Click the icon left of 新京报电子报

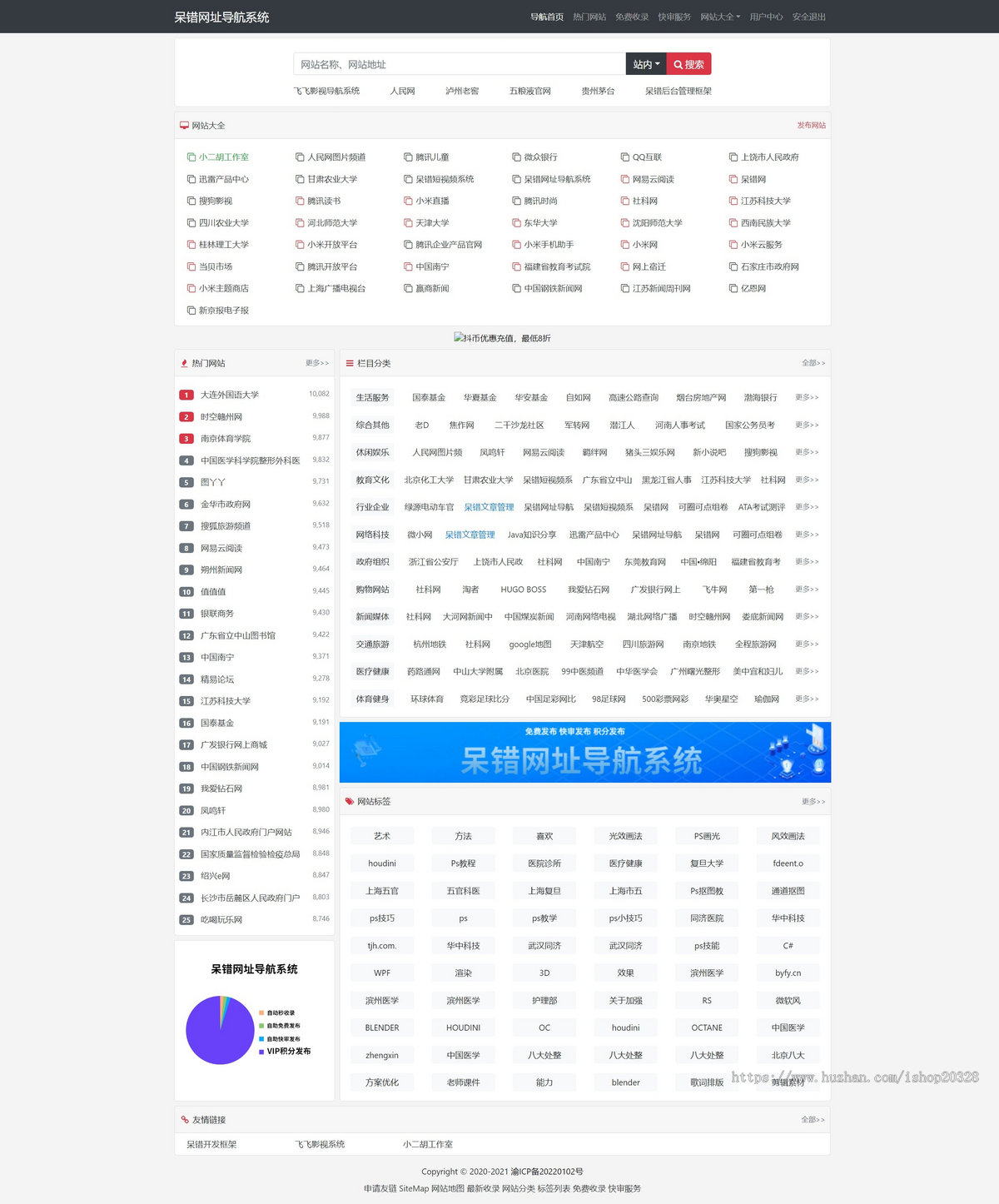click(191, 311)
